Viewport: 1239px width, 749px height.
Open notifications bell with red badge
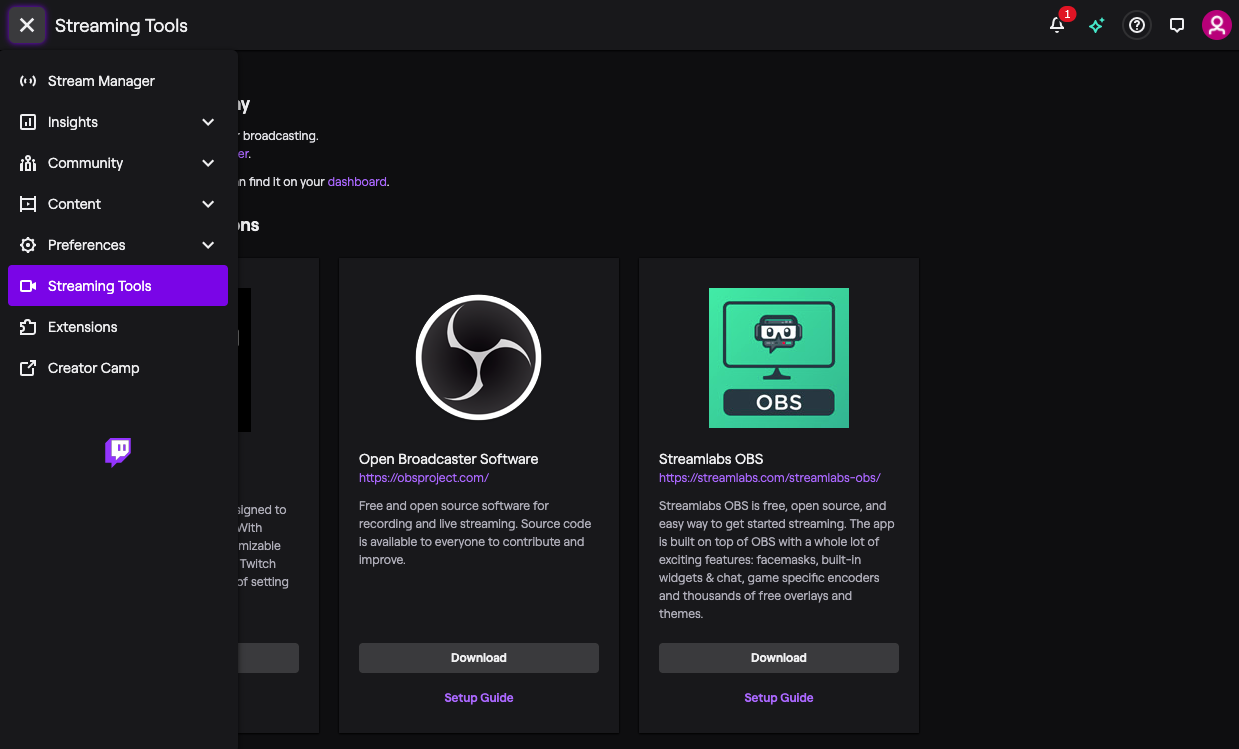(x=1058, y=24)
